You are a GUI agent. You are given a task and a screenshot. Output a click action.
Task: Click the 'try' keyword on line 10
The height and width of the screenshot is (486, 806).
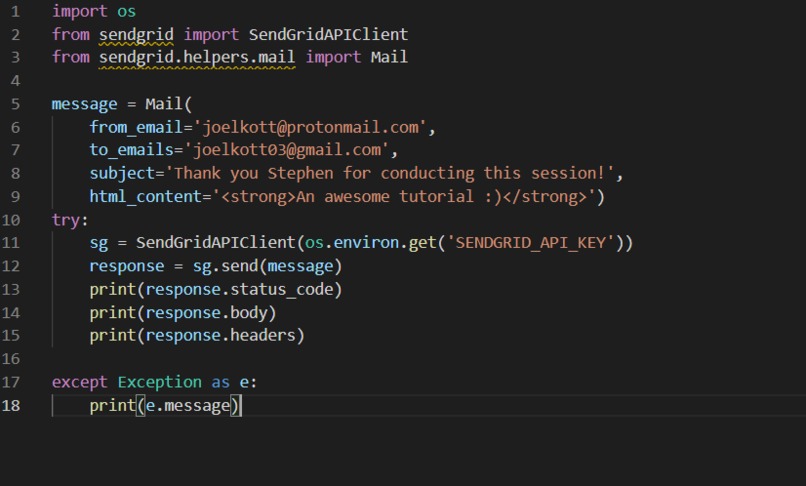coord(66,220)
